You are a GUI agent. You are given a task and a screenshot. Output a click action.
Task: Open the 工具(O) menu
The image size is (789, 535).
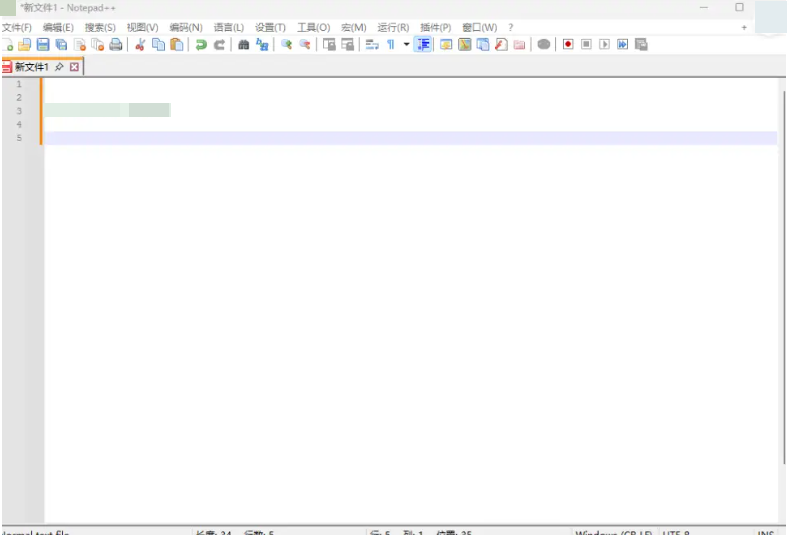coord(313,28)
